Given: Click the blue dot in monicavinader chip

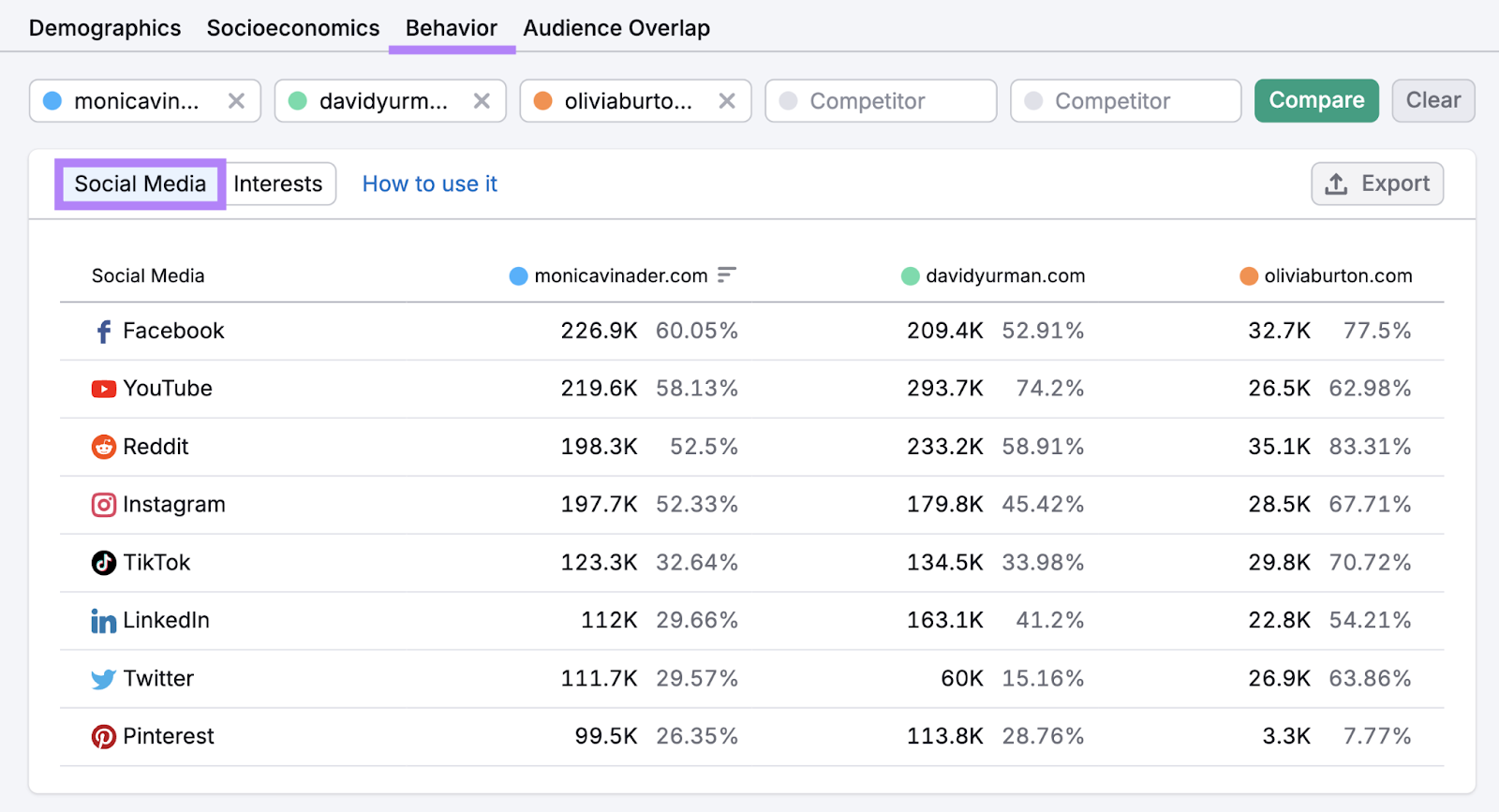Looking at the screenshot, I should (x=52, y=101).
